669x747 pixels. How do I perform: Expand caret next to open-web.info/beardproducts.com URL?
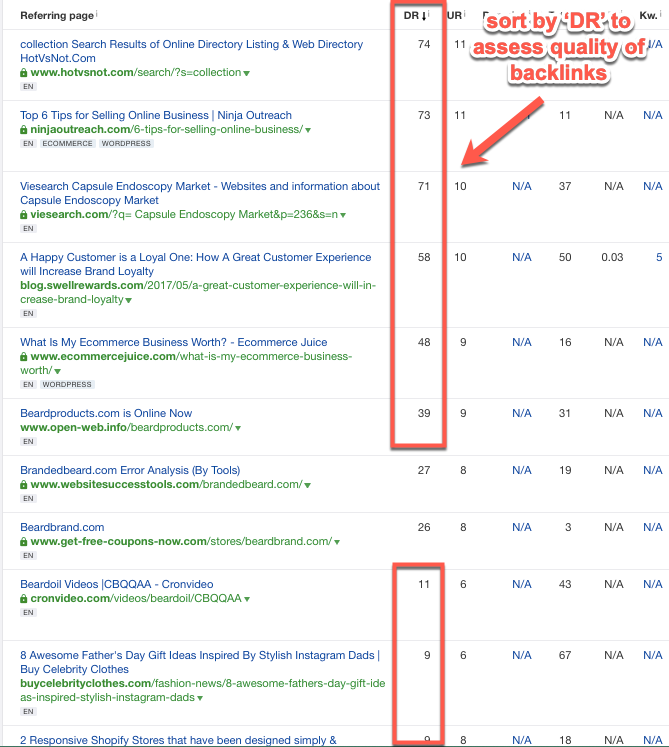[x=238, y=428]
